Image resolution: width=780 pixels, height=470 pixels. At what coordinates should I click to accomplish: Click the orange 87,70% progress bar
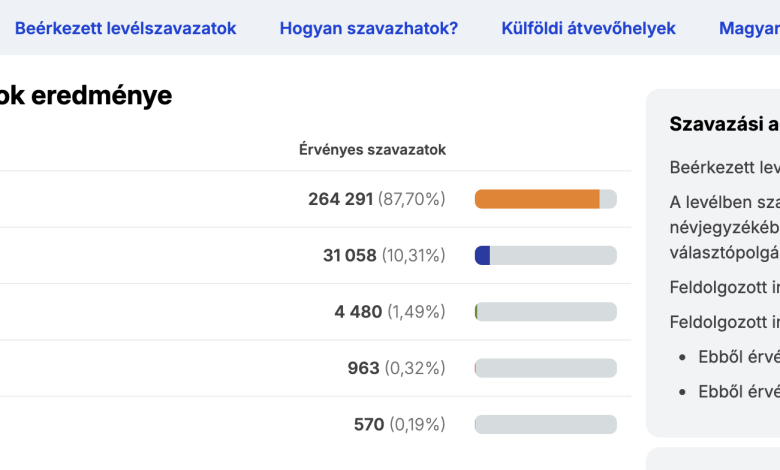click(545, 199)
